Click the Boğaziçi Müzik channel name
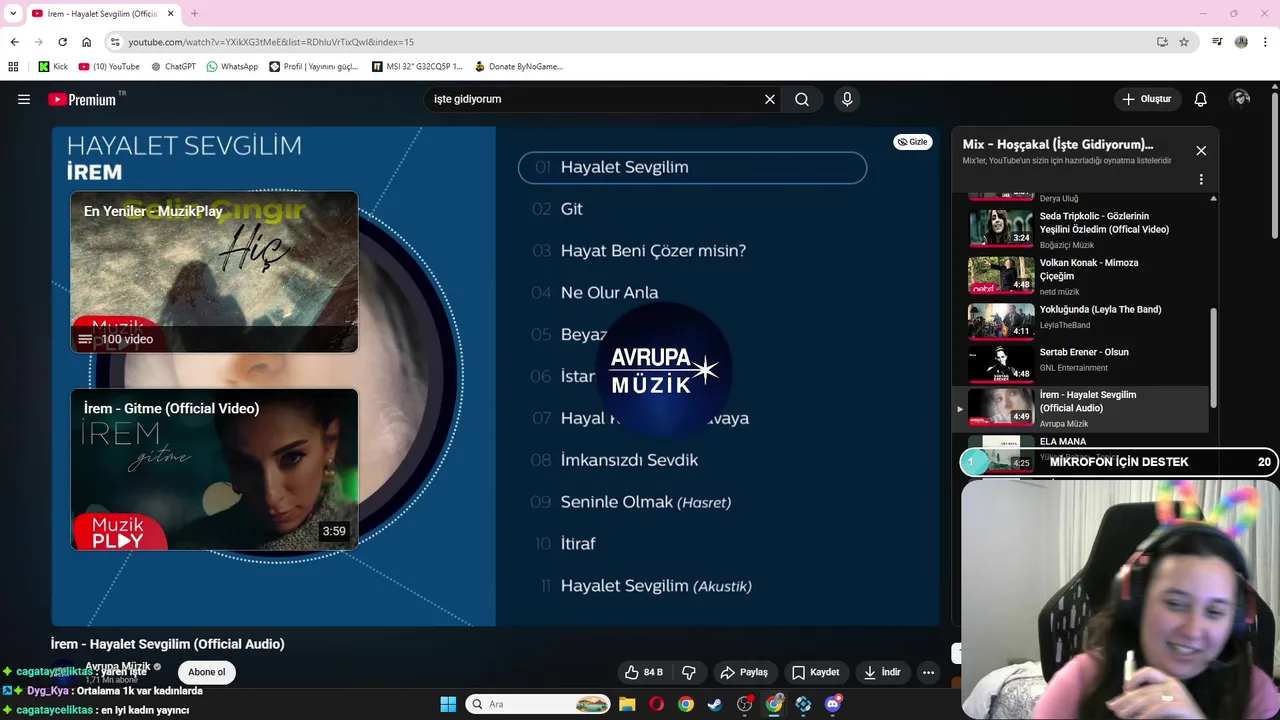The image size is (1280, 720). [1067, 245]
